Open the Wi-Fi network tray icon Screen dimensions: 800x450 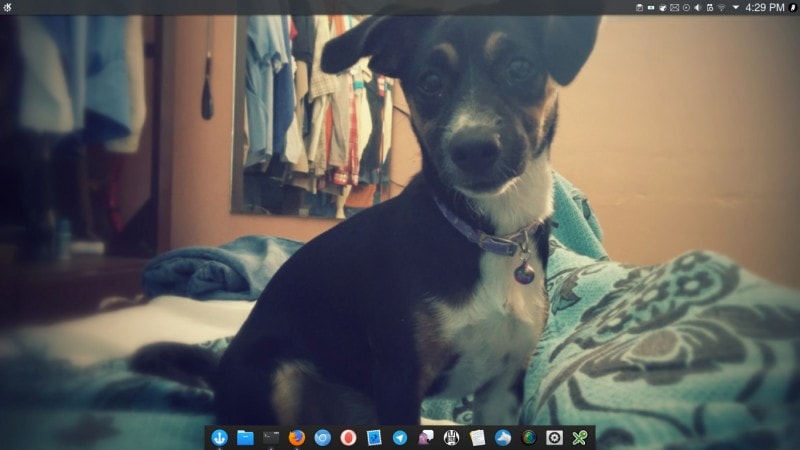click(x=721, y=8)
